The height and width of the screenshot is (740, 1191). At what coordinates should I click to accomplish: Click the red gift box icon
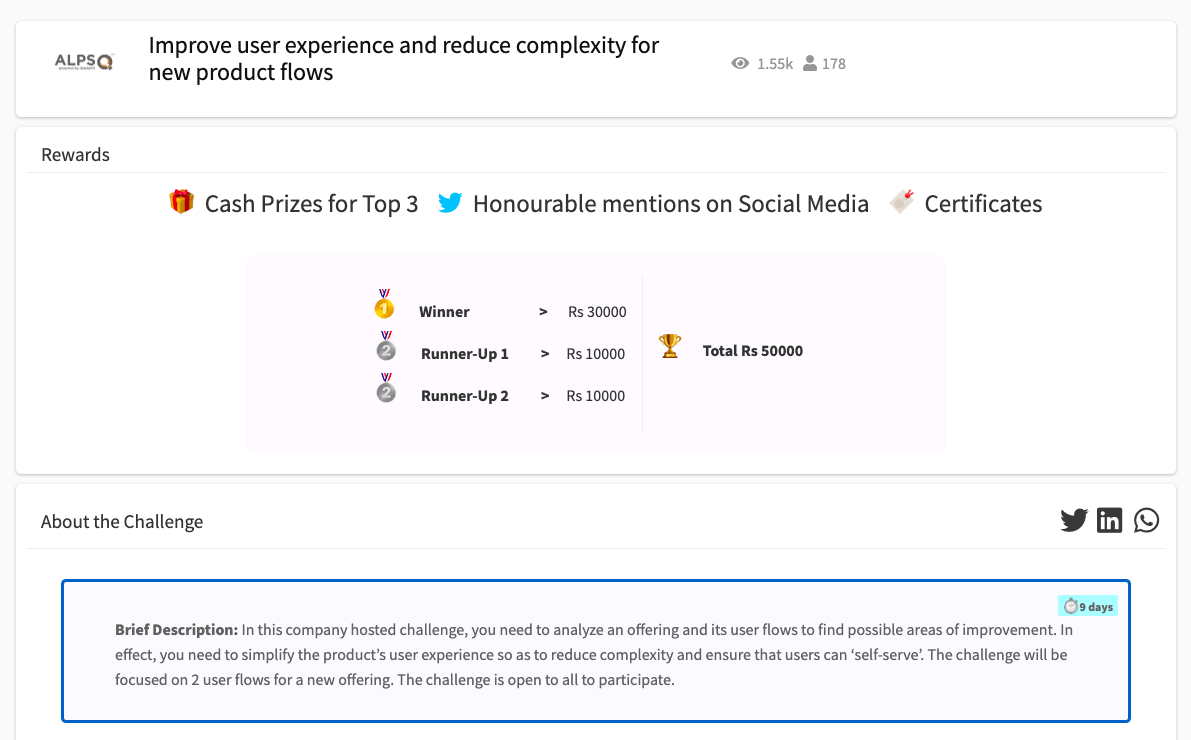click(x=181, y=203)
